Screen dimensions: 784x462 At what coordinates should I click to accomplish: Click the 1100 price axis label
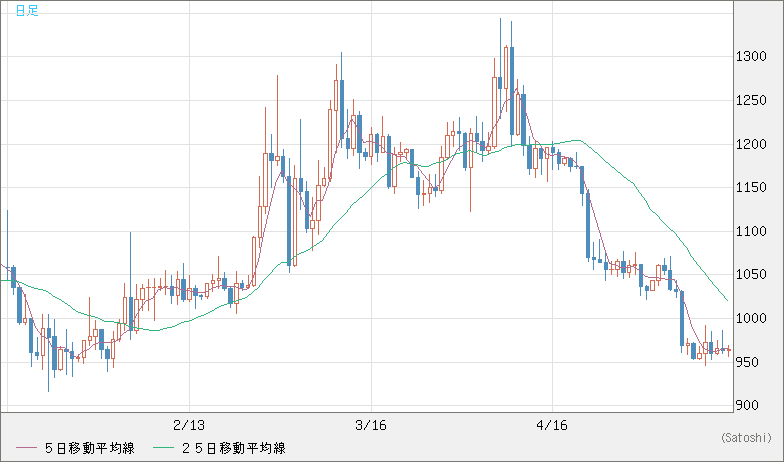tap(751, 232)
